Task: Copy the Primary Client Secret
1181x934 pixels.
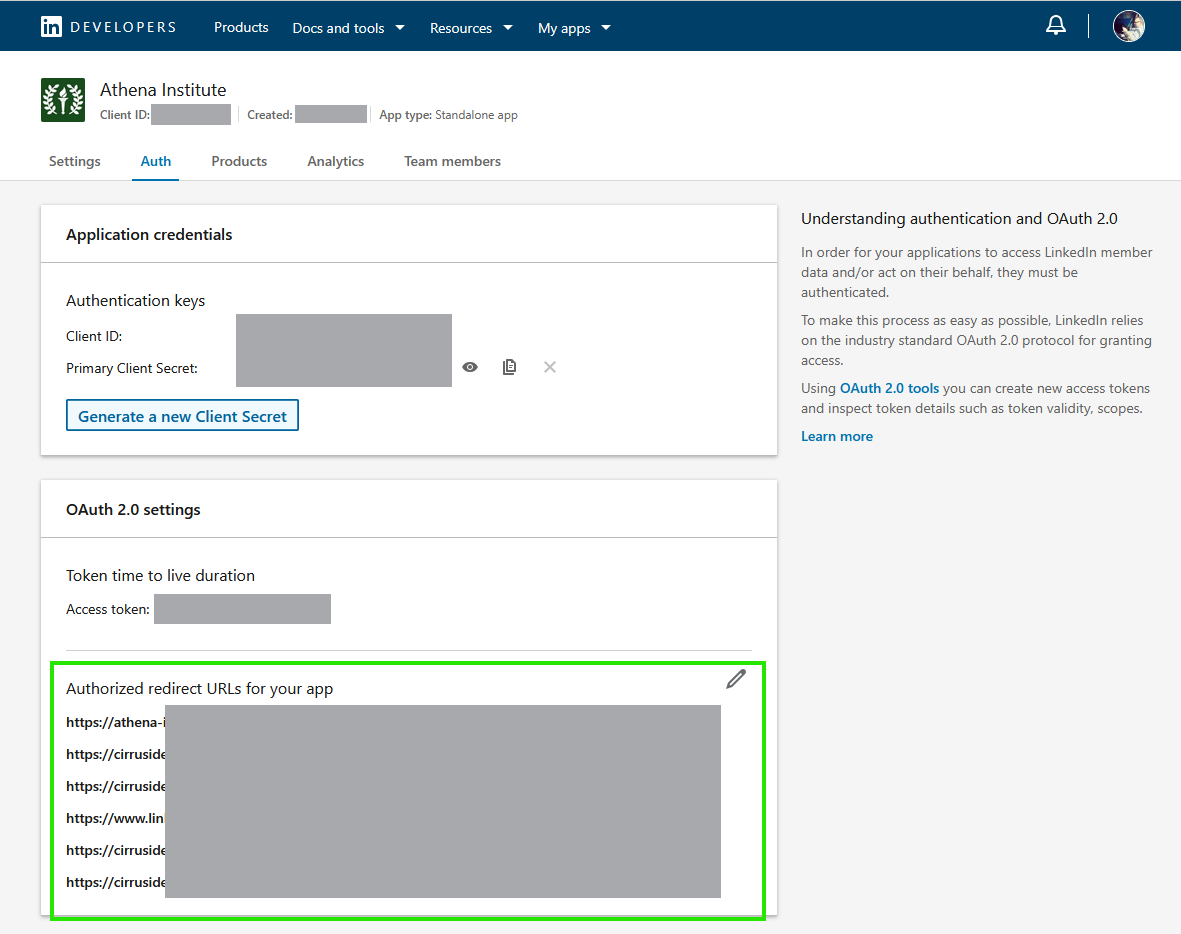Action: click(x=509, y=367)
